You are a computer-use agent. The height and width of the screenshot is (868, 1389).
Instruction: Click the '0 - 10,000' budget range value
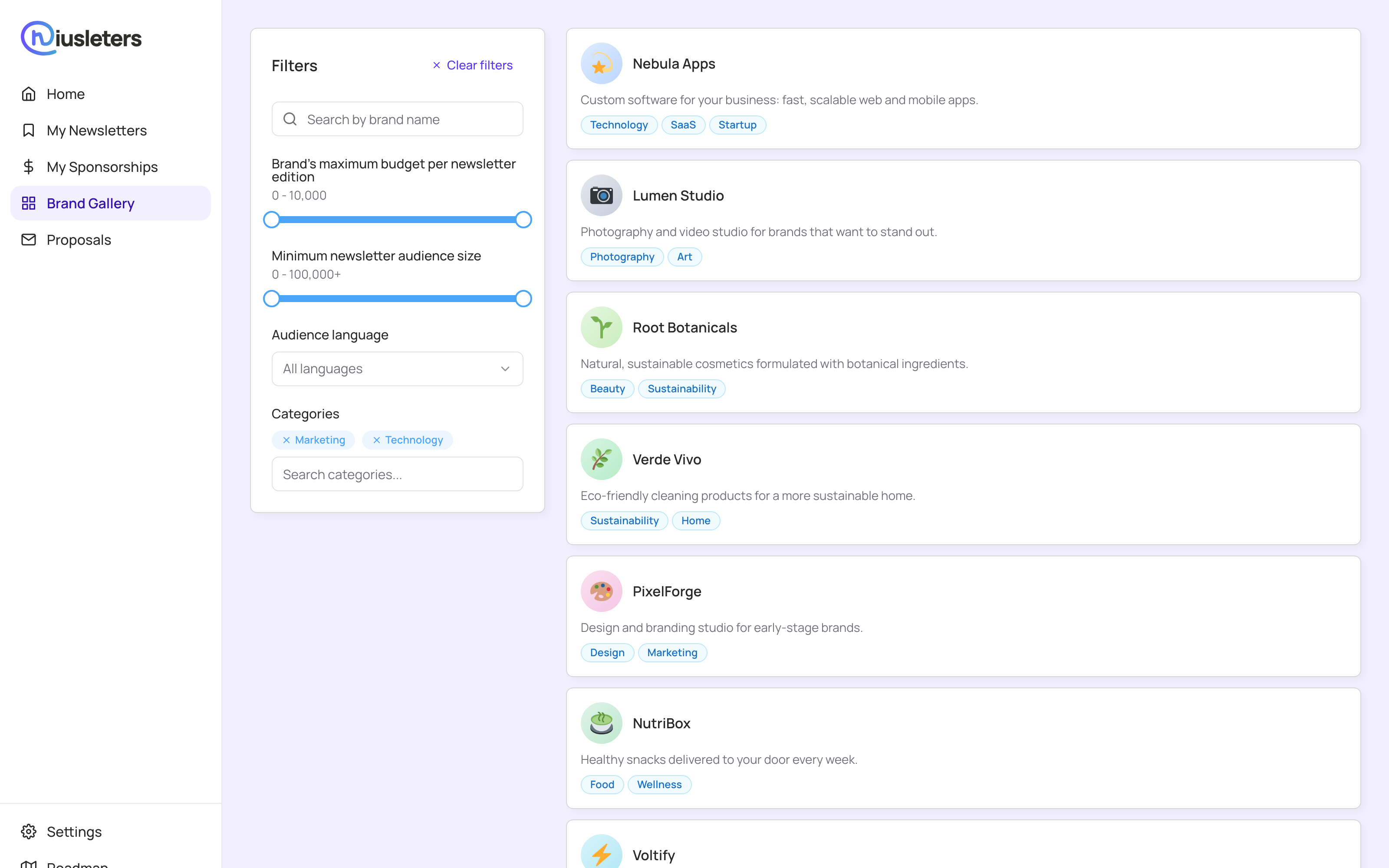299,195
